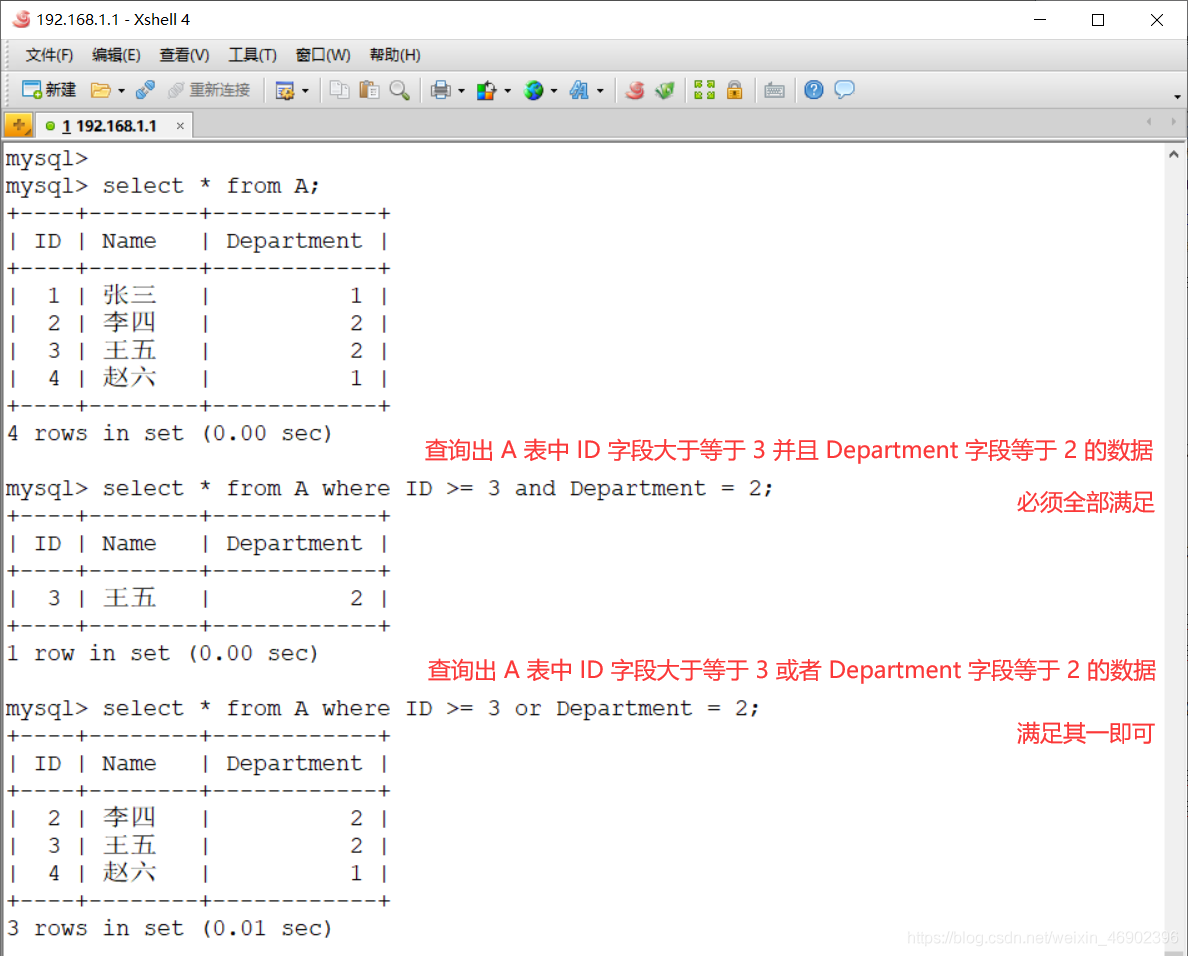
Task: Lock the session using the padlock icon
Action: click(x=735, y=90)
